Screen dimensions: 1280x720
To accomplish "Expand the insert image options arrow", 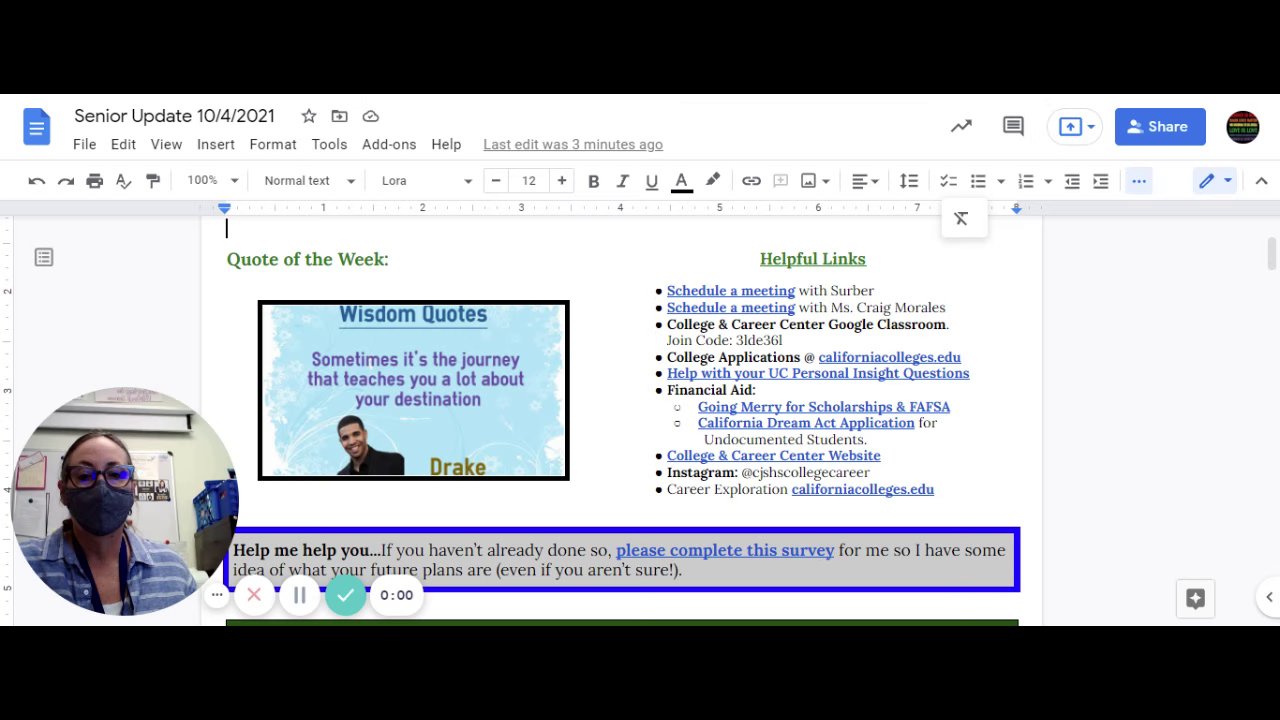I will 826,181.
